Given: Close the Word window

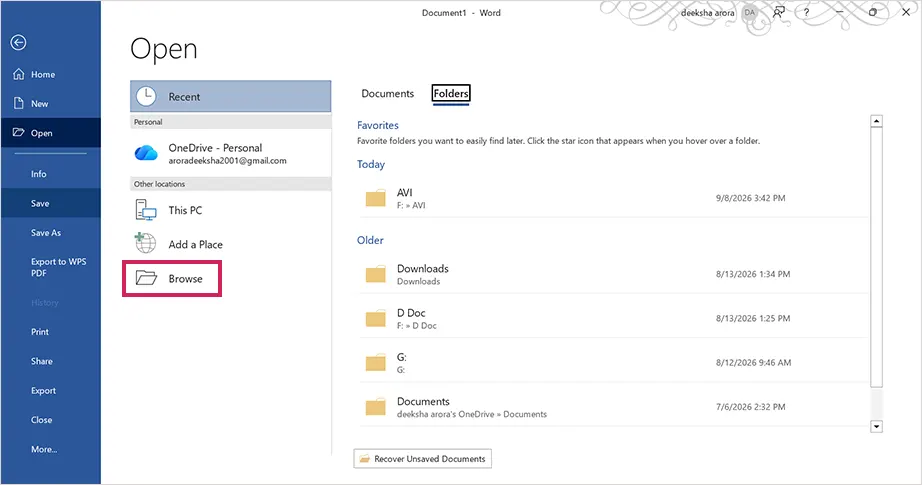Looking at the screenshot, I should pyautogui.click(x=906, y=12).
